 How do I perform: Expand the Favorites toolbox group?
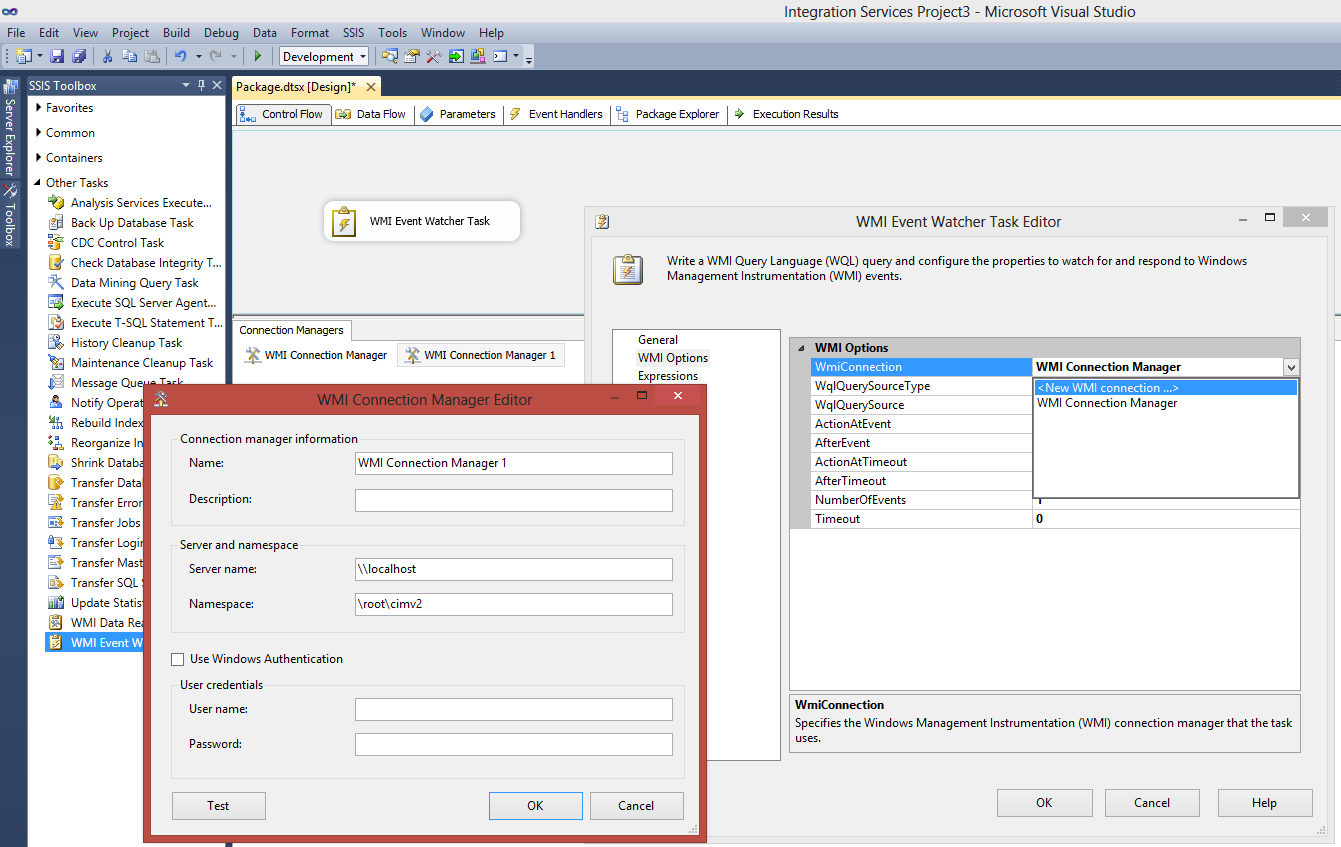[39, 108]
